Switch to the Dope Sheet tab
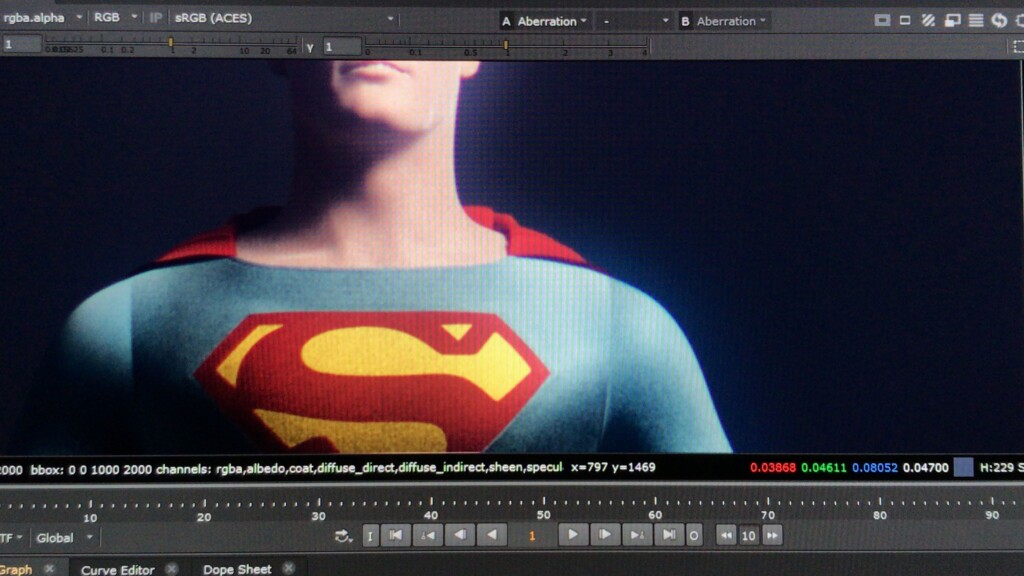Screen dimensions: 1024x576 [x=237, y=569]
